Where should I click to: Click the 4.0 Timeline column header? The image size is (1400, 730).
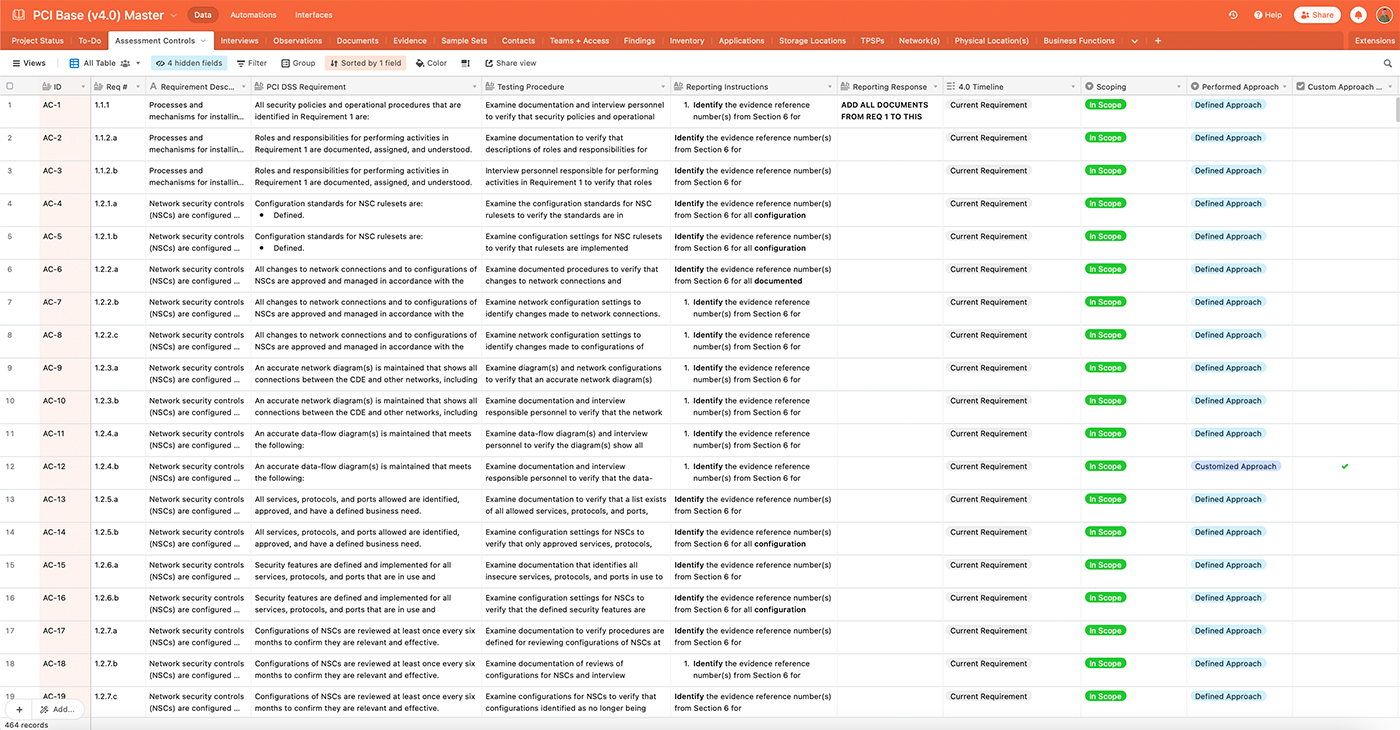point(1012,87)
